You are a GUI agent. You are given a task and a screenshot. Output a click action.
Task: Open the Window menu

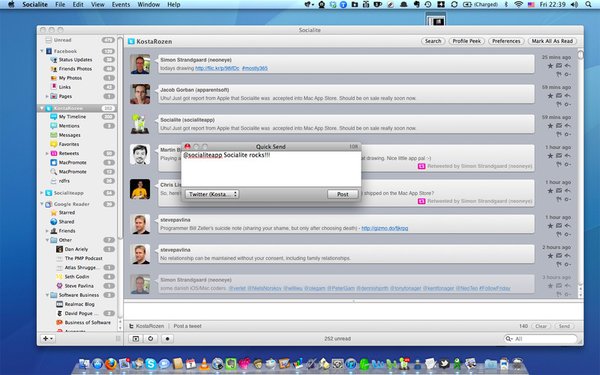pyautogui.click(x=148, y=5)
